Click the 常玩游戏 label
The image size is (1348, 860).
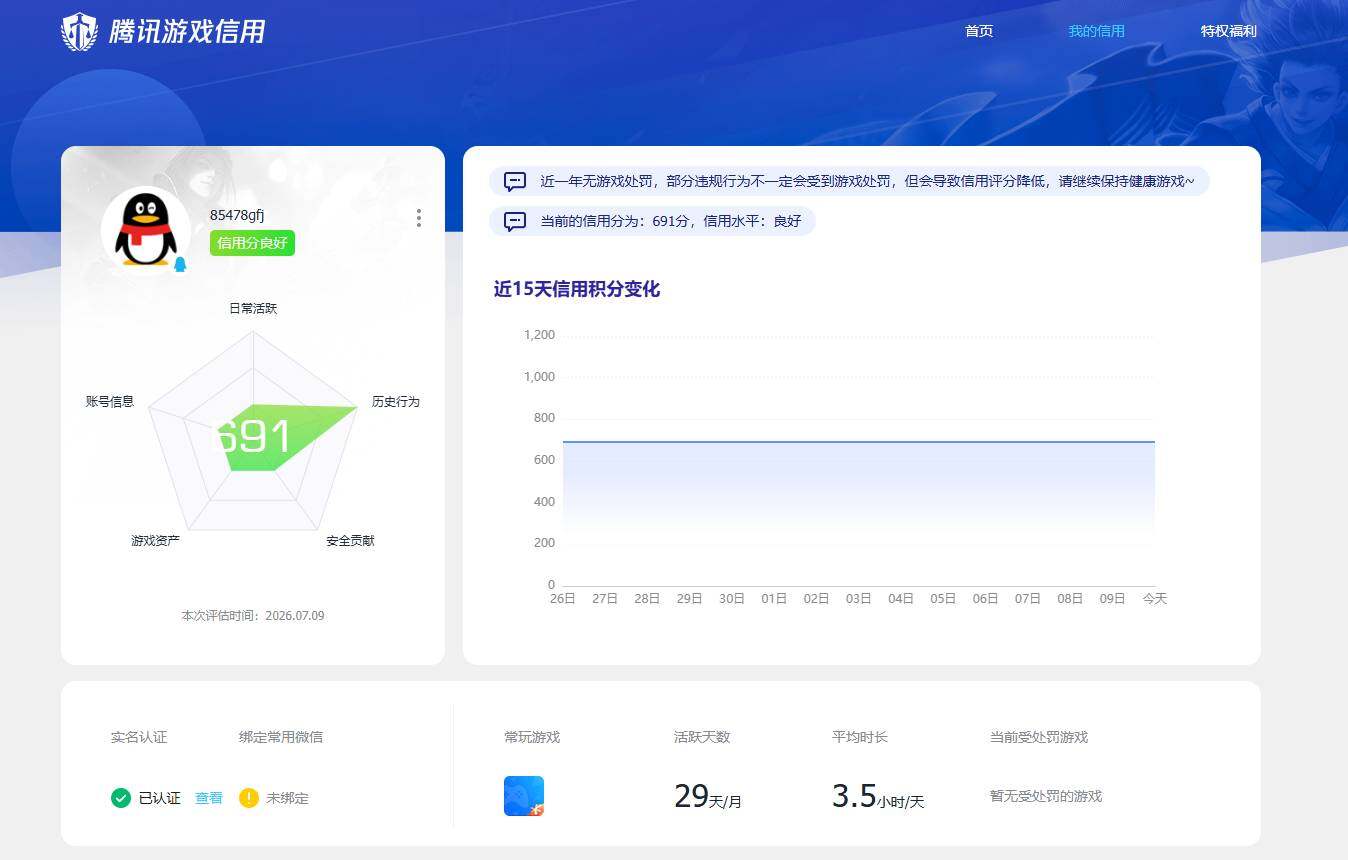532,737
